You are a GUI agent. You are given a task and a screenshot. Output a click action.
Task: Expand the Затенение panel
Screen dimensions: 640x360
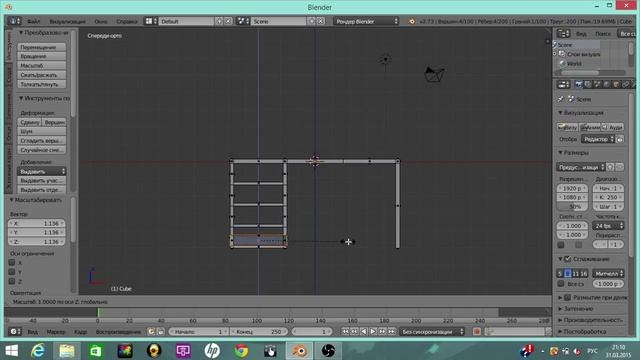560,309
